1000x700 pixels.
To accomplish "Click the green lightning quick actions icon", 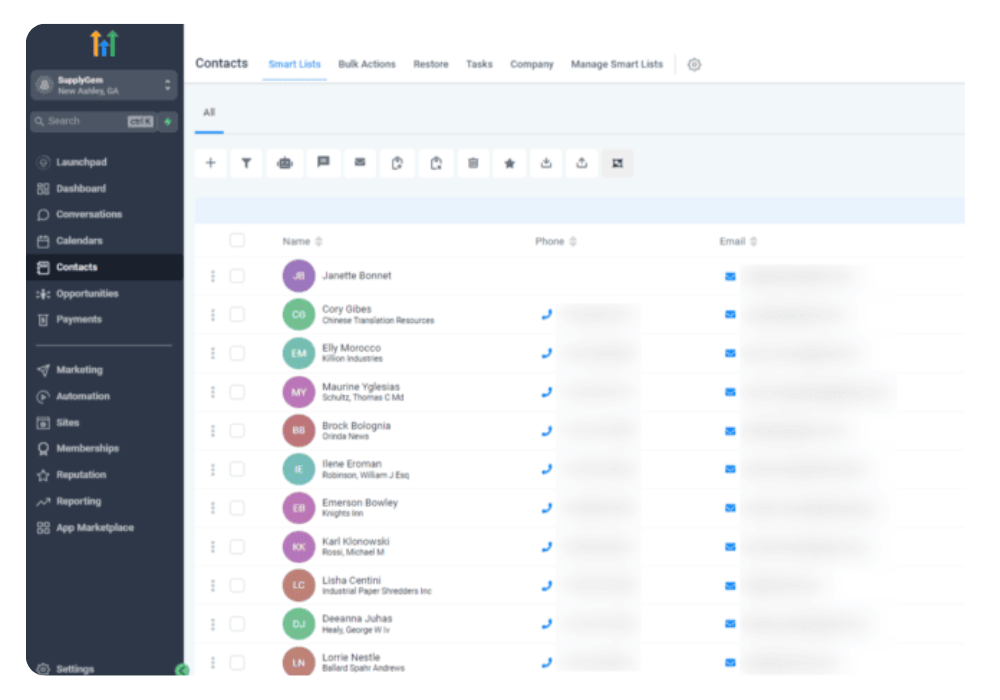I will coord(168,121).
